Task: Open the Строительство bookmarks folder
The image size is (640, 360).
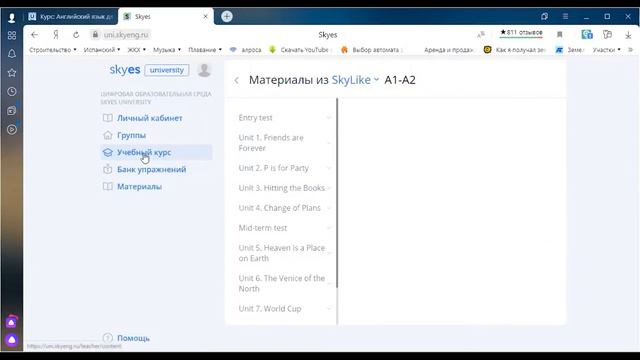Action: 53,50
